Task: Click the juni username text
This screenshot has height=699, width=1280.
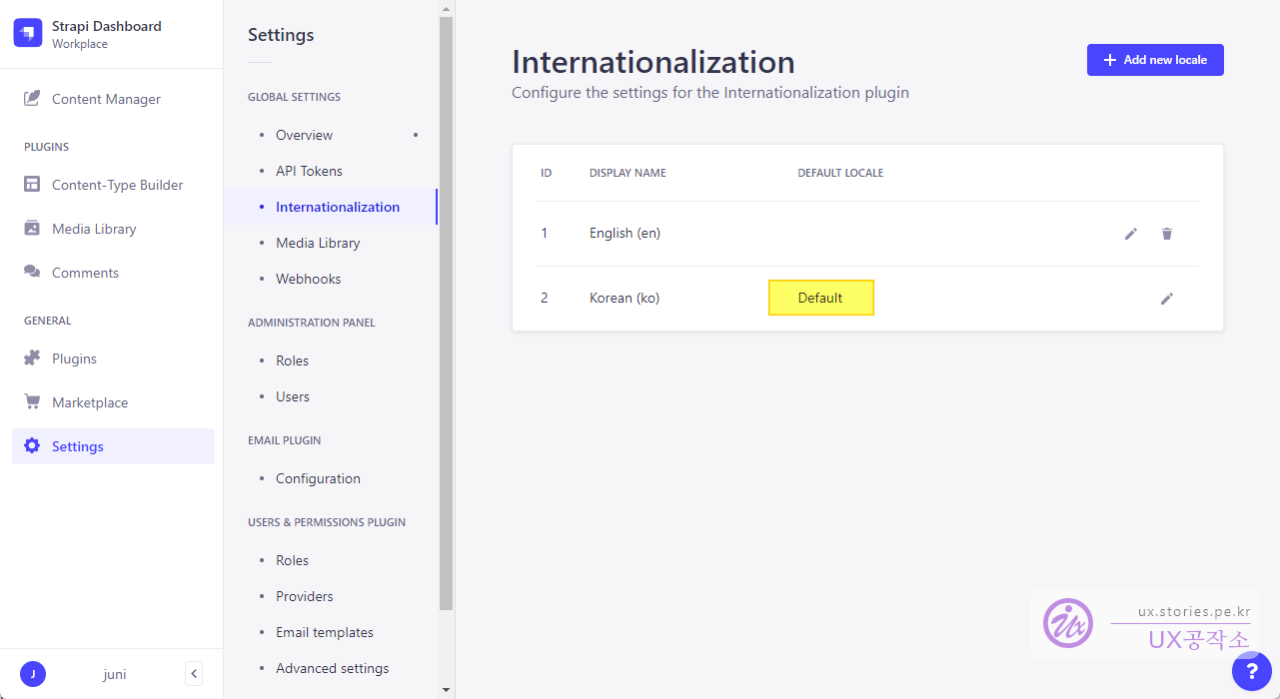Action: 115,675
